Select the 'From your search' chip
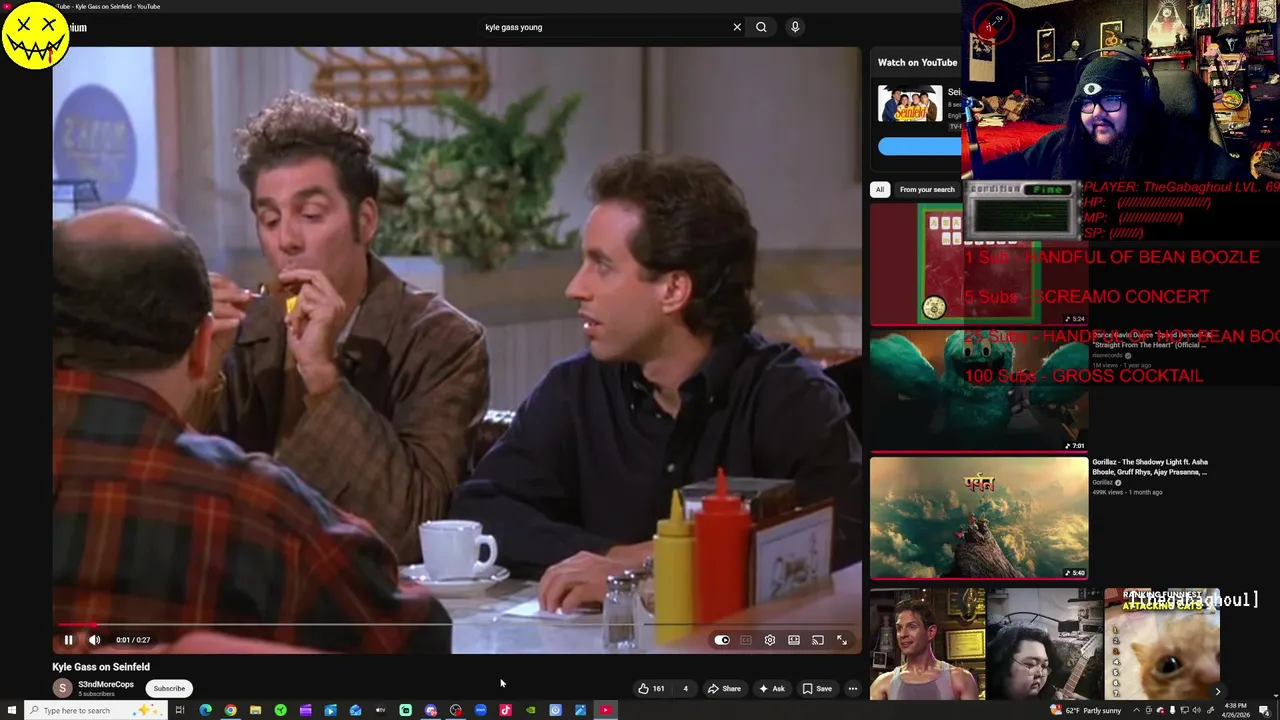1280x720 pixels. (927, 189)
